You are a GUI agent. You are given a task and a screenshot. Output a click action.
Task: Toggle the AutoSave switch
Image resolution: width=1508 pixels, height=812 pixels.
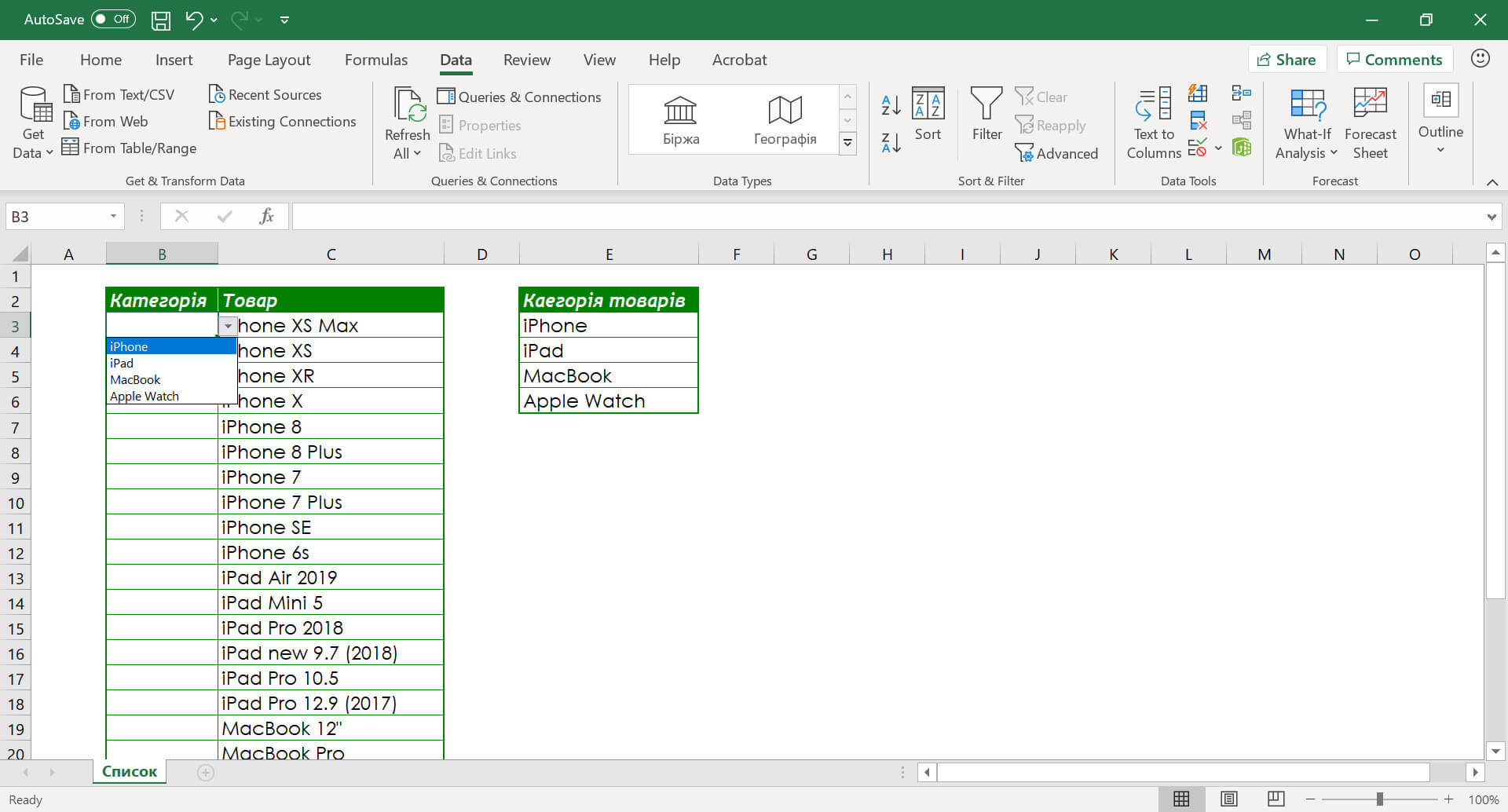click(x=113, y=20)
